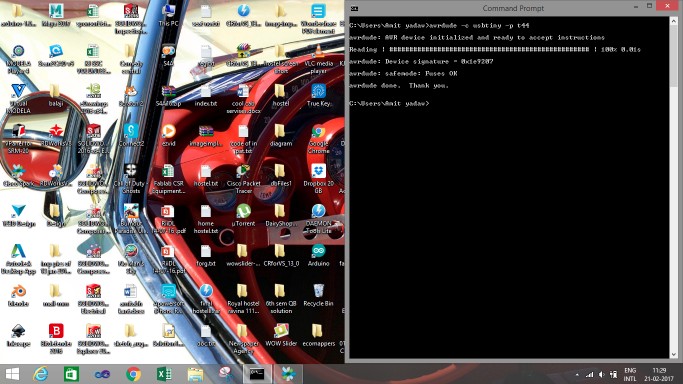Open the DAEMON Tools Lite shortcut

(318, 219)
